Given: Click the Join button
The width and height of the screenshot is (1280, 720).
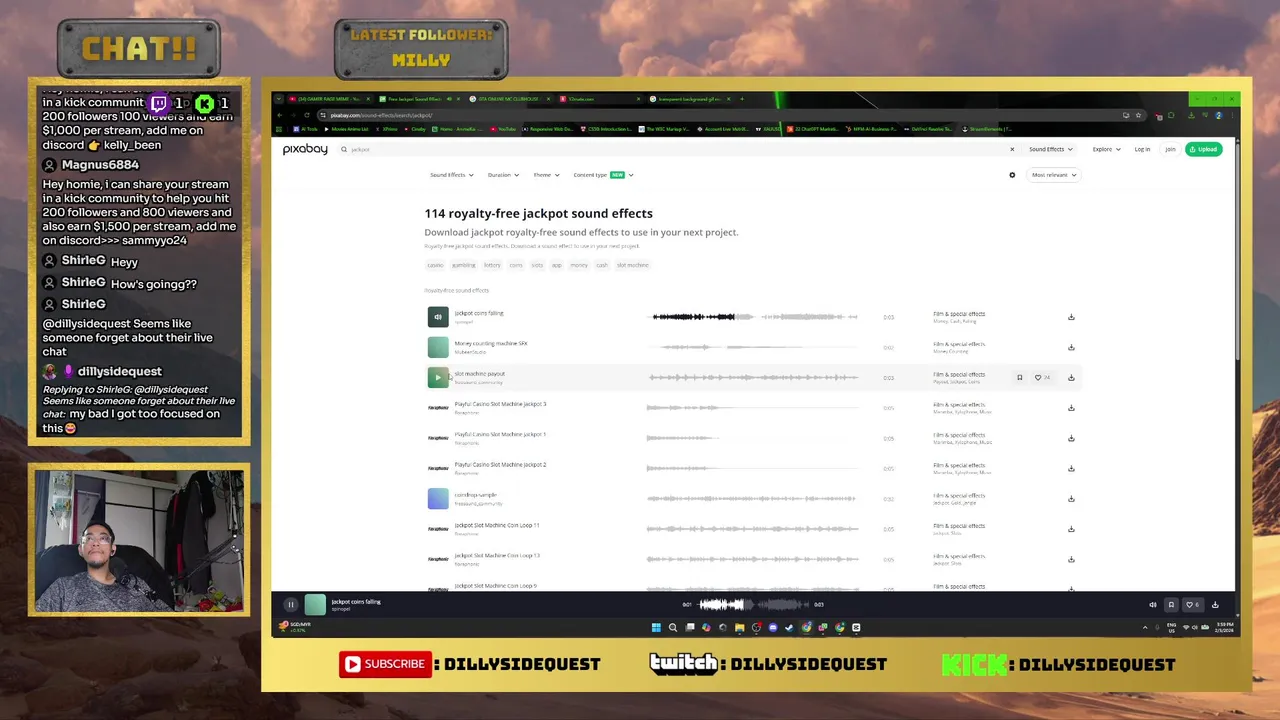Looking at the screenshot, I should [1170, 149].
